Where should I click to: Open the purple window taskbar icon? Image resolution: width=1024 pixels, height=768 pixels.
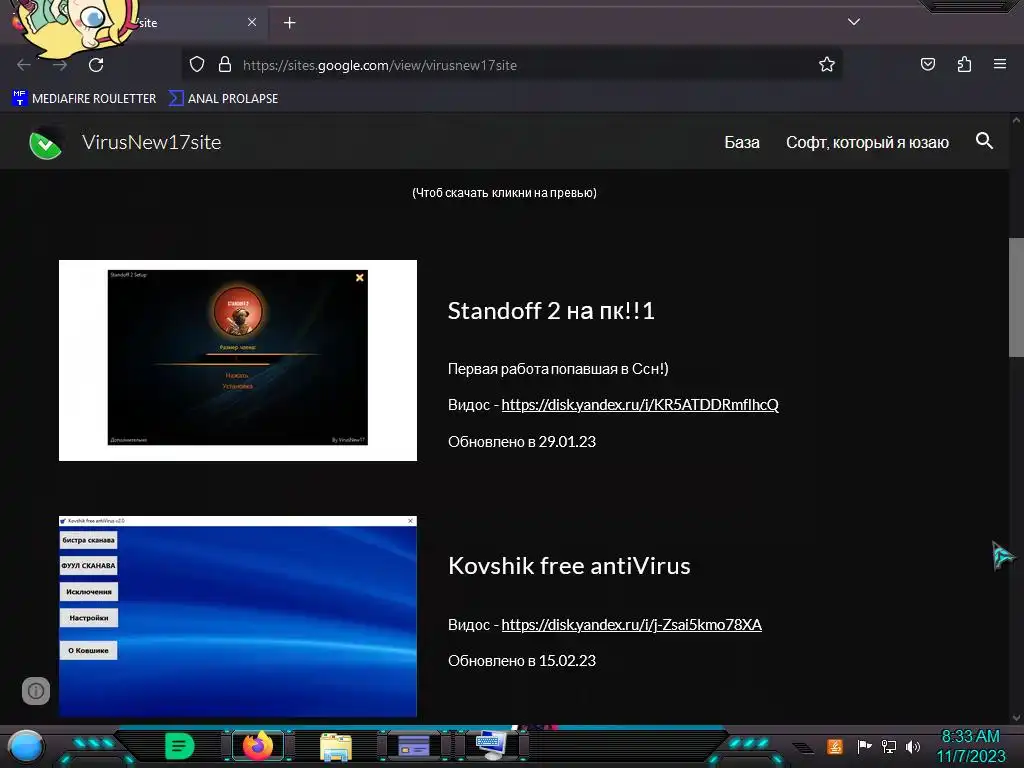tap(414, 746)
